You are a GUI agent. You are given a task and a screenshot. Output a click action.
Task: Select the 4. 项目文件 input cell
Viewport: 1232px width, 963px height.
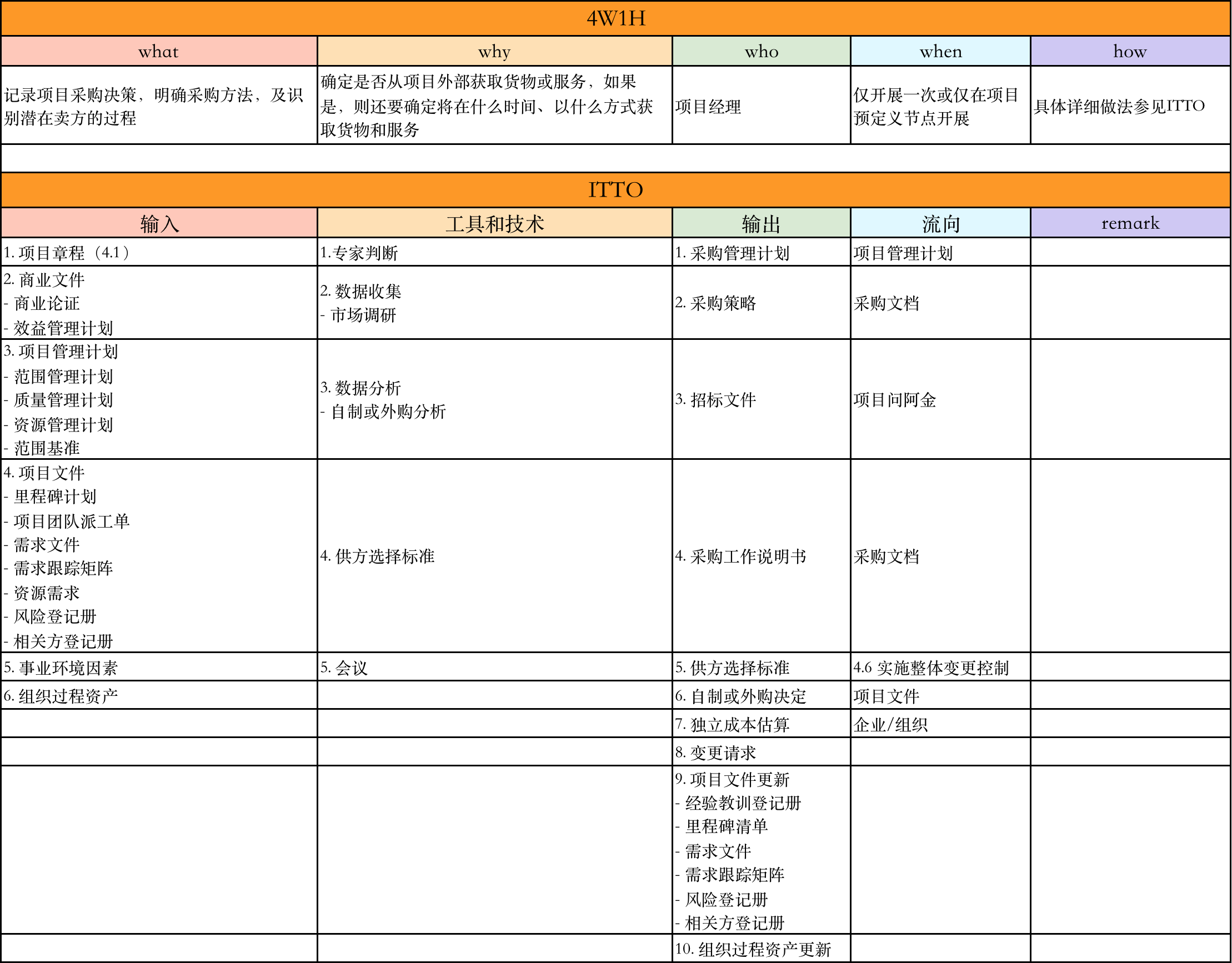[x=159, y=556]
